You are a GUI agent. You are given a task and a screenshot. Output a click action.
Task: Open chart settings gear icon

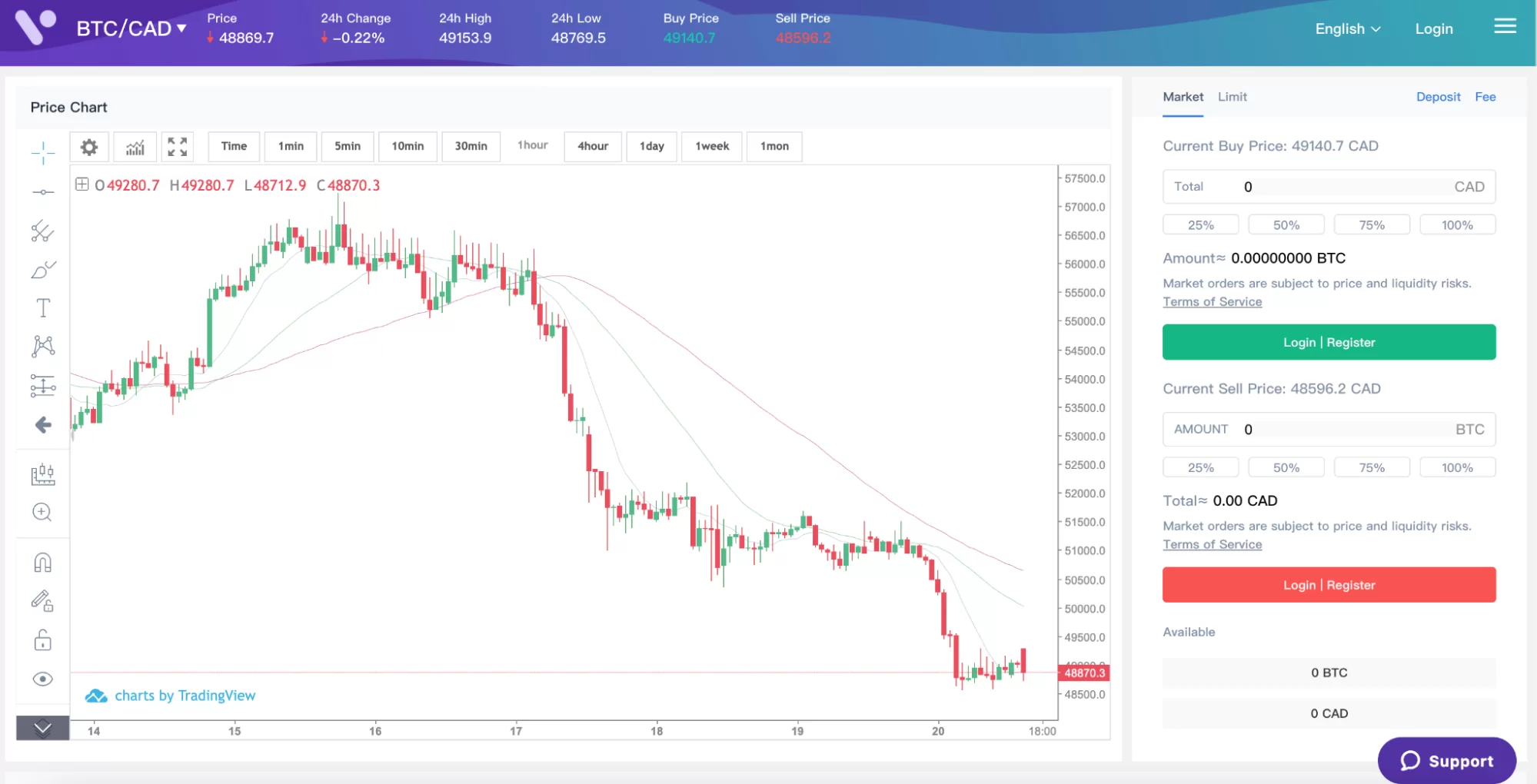[x=89, y=147]
